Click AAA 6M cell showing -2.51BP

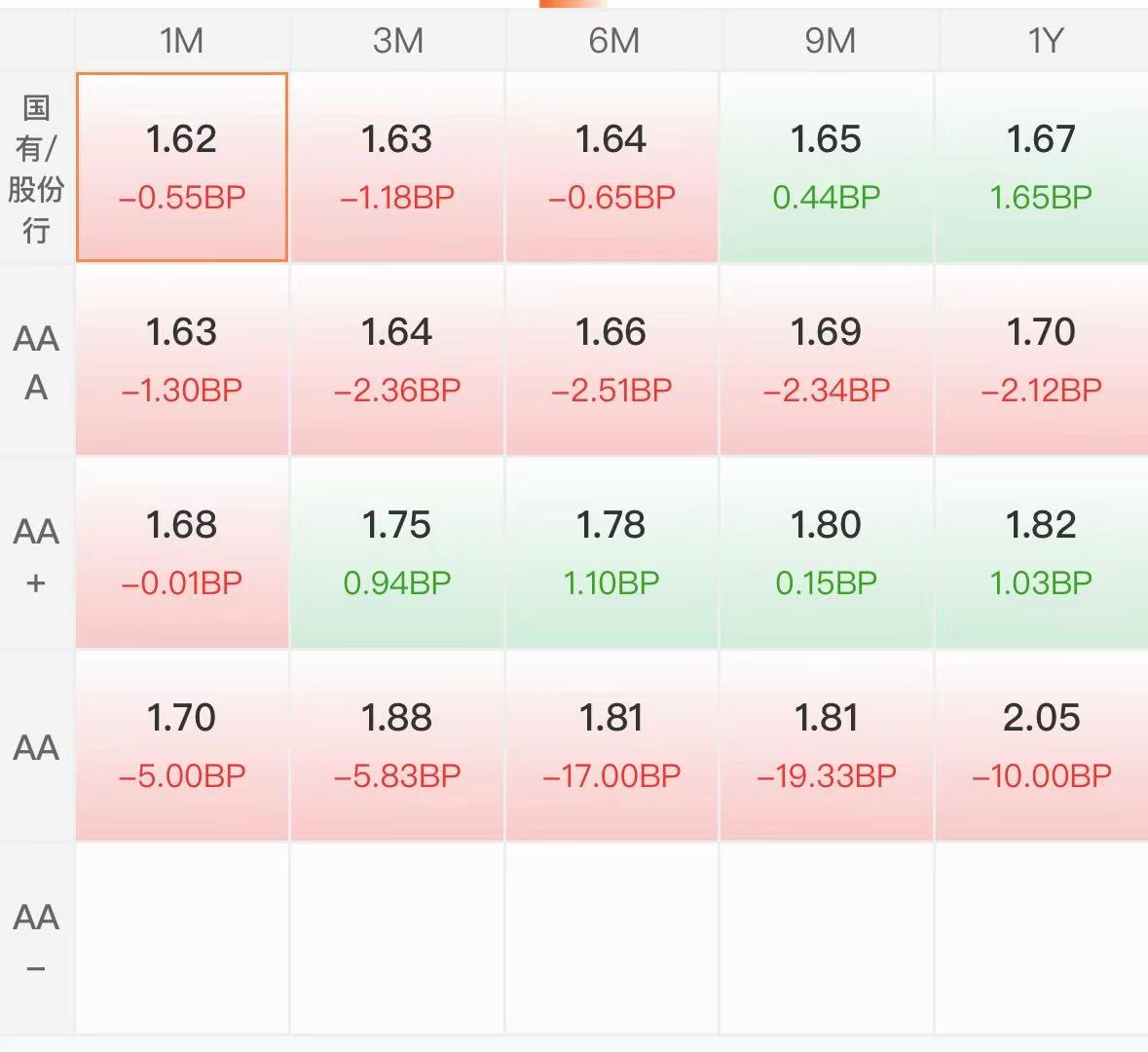pos(612,359)
